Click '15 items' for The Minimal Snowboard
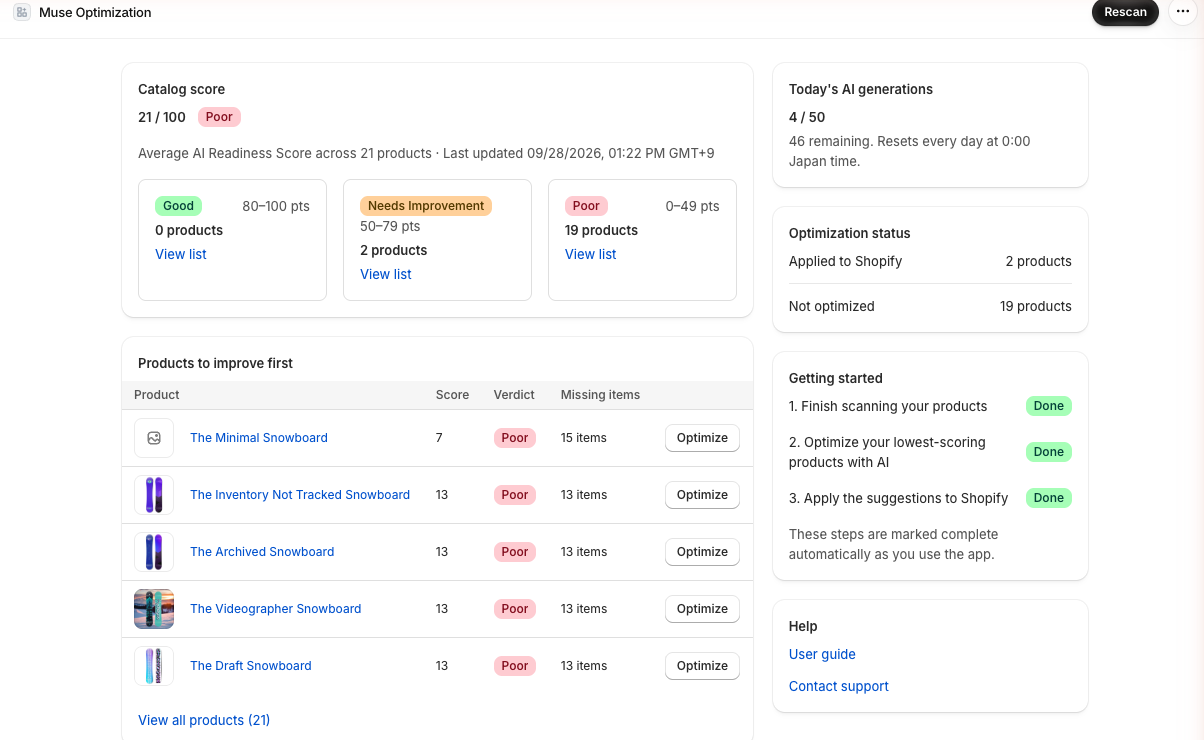This screenshot has height=740, width=1204. tap(584, 438)
